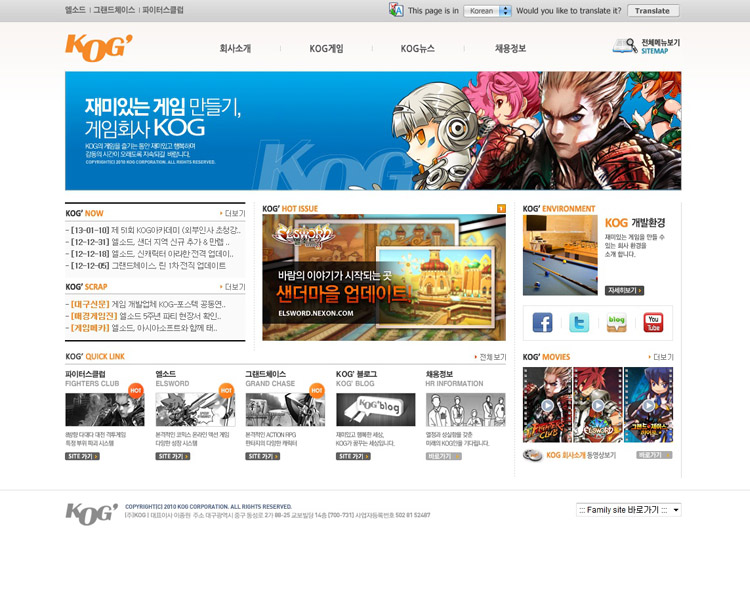This screenshot has width=750, height=595.
Task: Click the 자세히보기 button in Environment
Action: click(624, 291)
